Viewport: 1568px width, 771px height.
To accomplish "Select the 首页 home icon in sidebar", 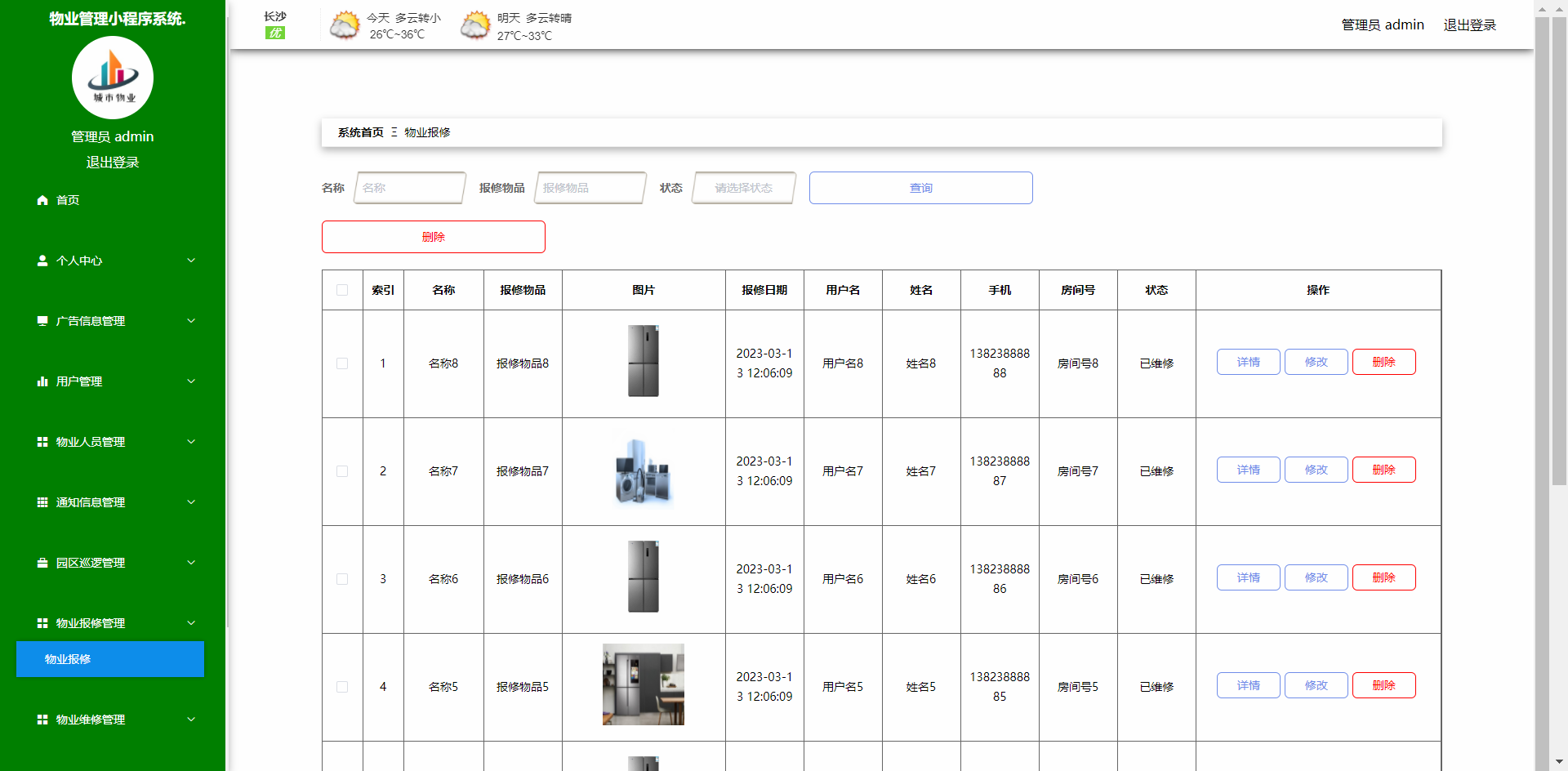I will 42,200.
